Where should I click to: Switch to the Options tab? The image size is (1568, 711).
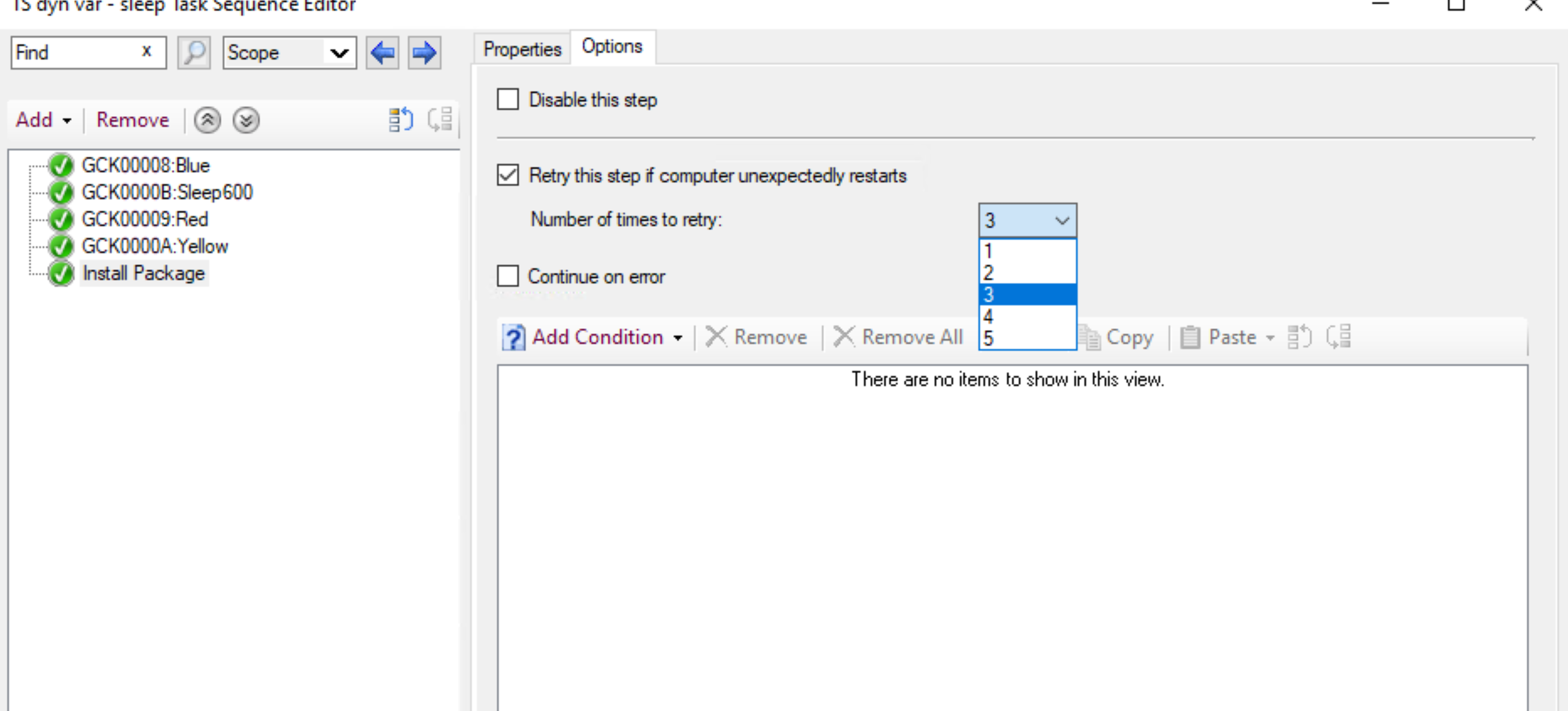click(612, 47)
